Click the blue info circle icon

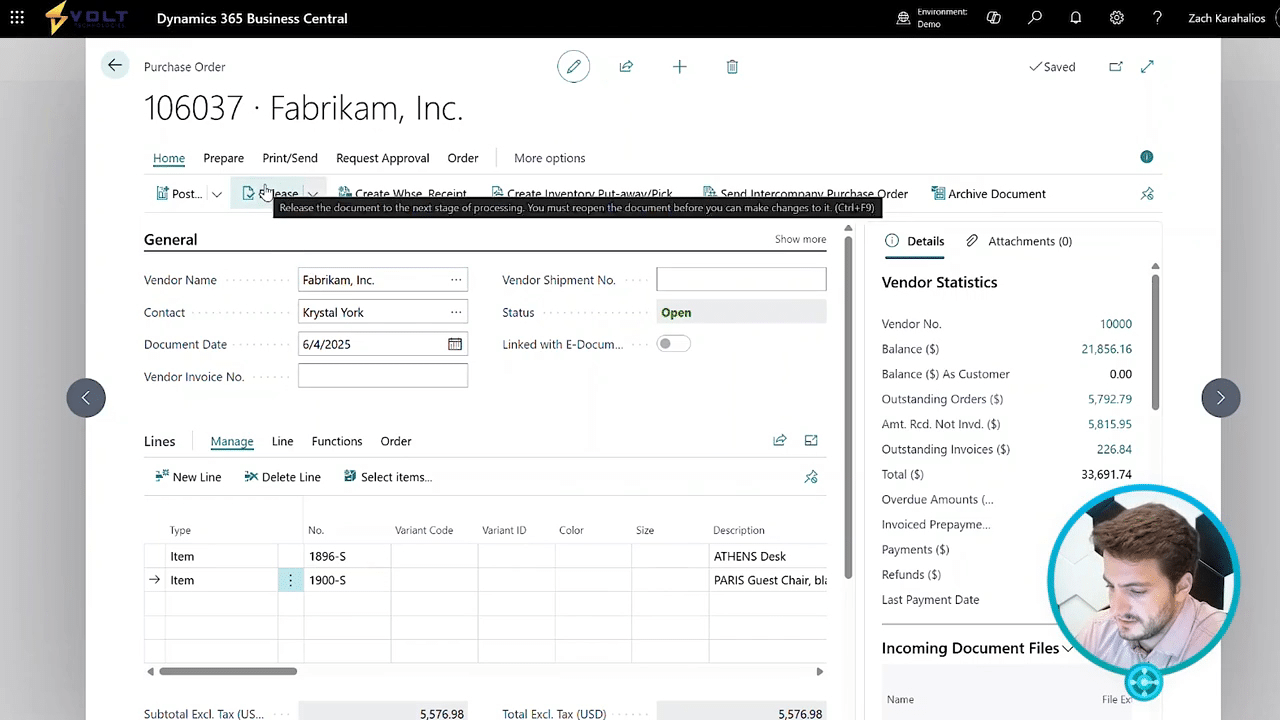tap(1147, 157)
